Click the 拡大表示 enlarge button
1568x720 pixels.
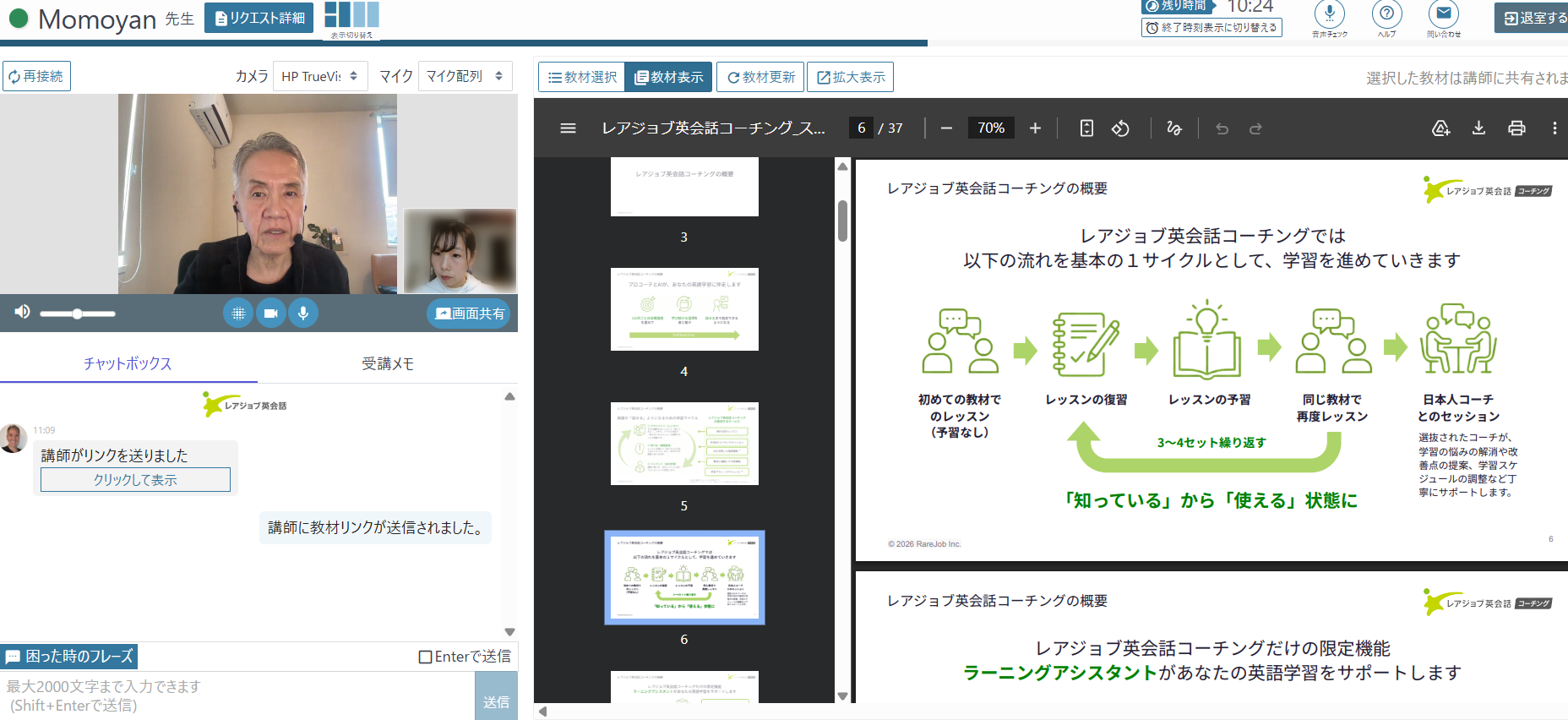click(851, 77)
